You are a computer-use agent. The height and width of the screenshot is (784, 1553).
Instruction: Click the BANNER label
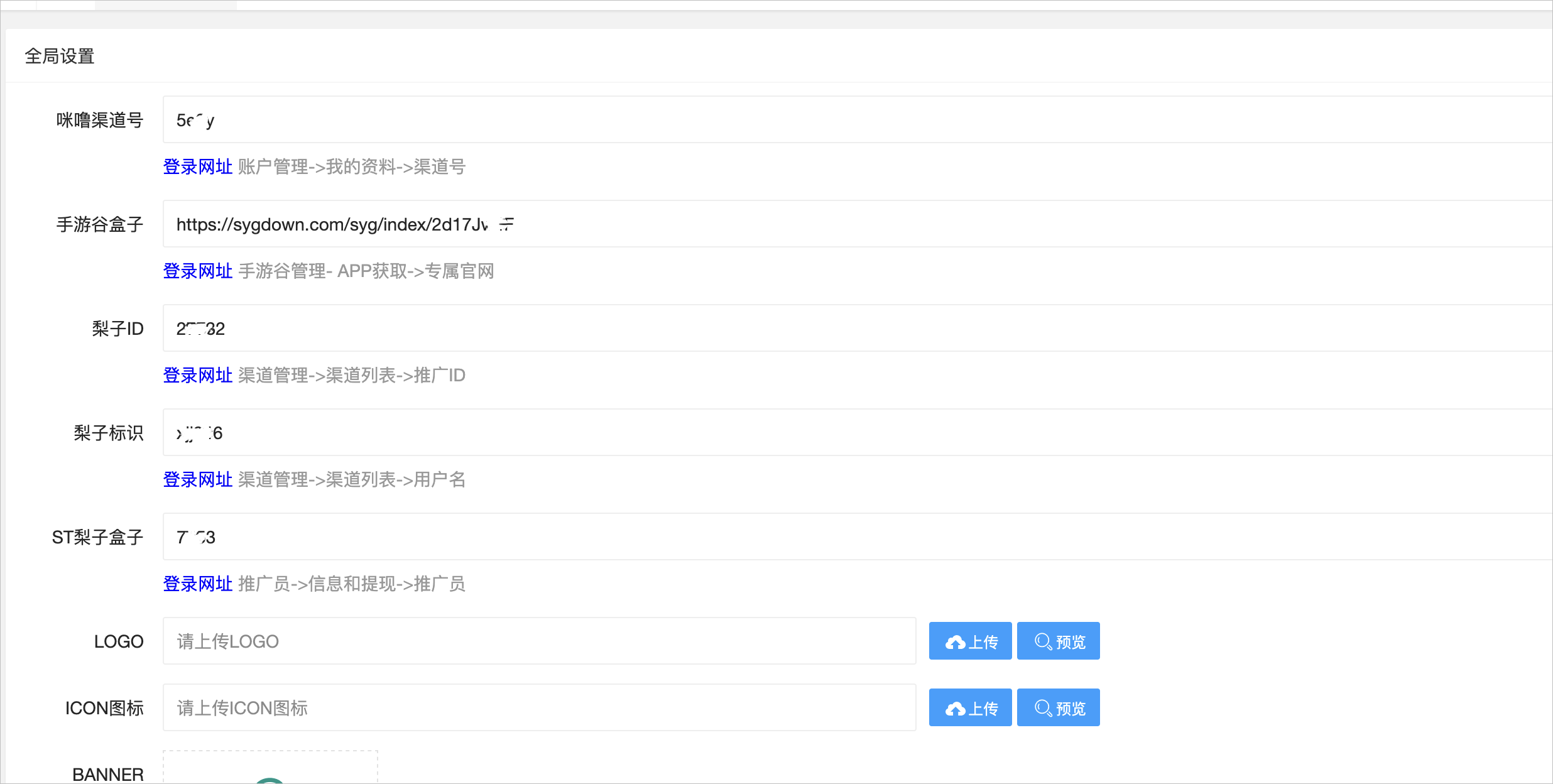(x=108, y=774)
